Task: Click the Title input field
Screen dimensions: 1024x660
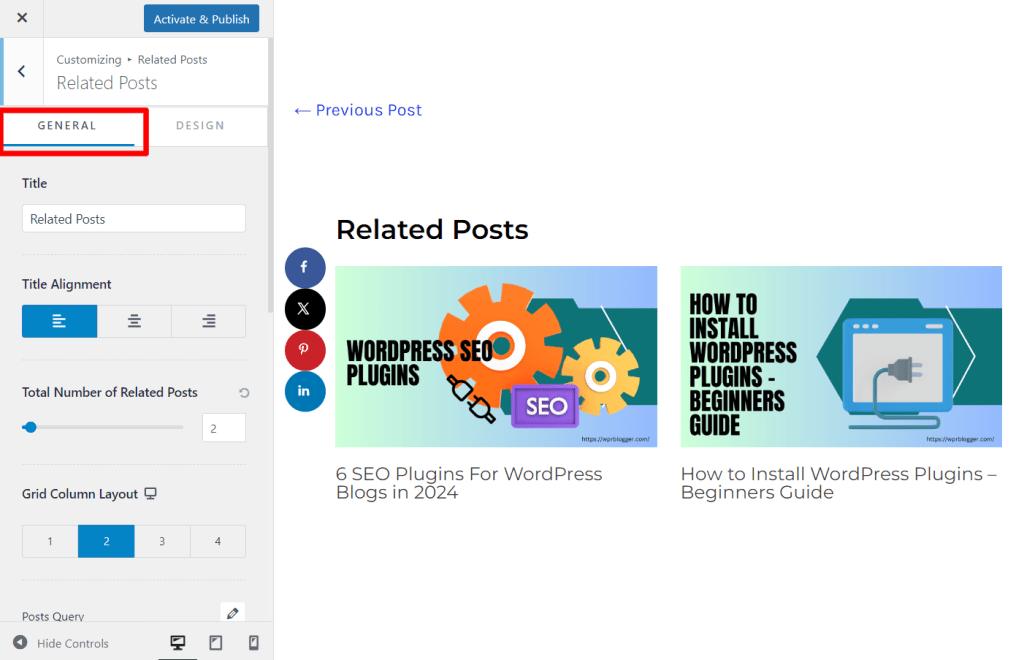Action: 134,219
